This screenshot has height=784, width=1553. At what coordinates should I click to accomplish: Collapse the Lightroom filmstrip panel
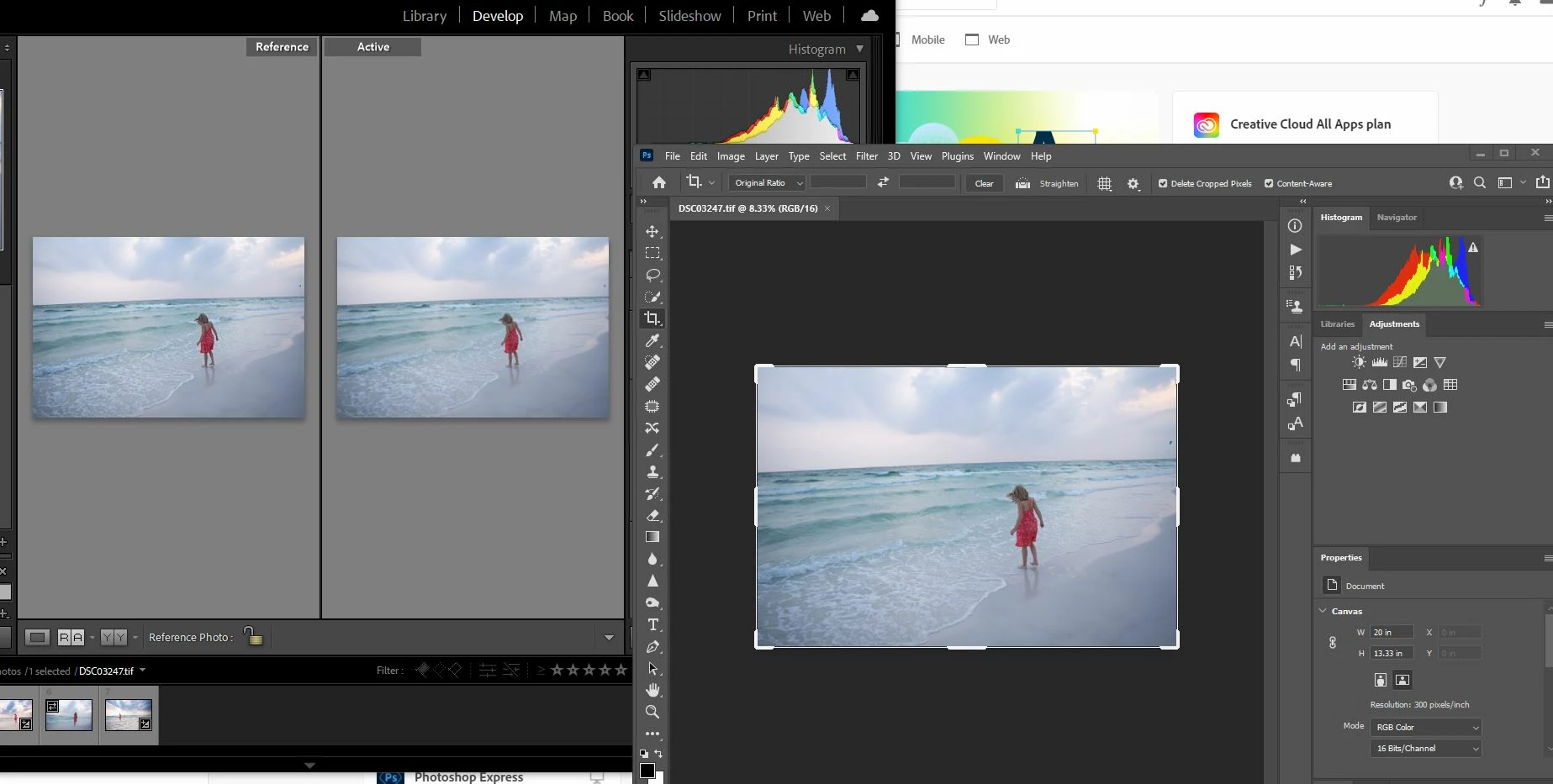coord(309,766)
